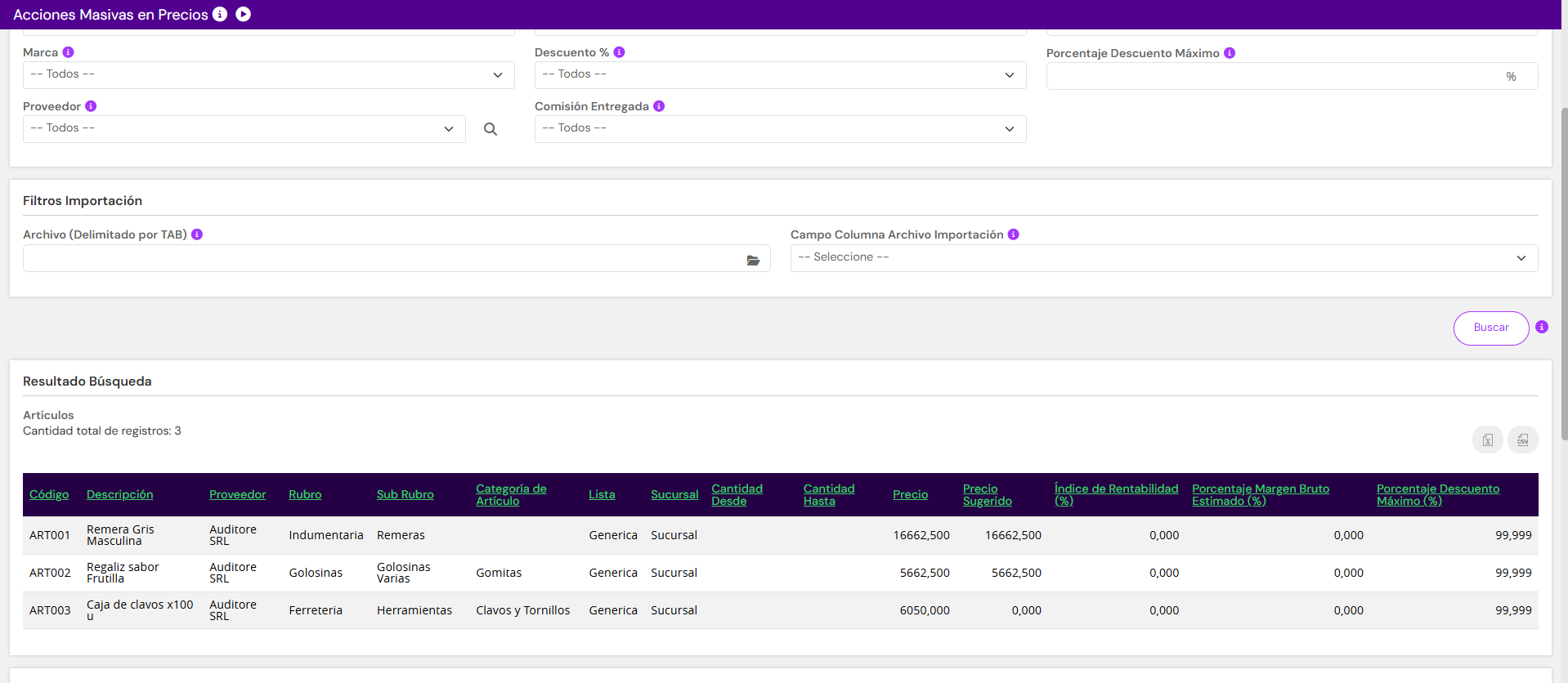Image resolution: width=1568 pixels, height=683 pixels.
Task: Click the ART001 code cell
Action: [50, 535]
